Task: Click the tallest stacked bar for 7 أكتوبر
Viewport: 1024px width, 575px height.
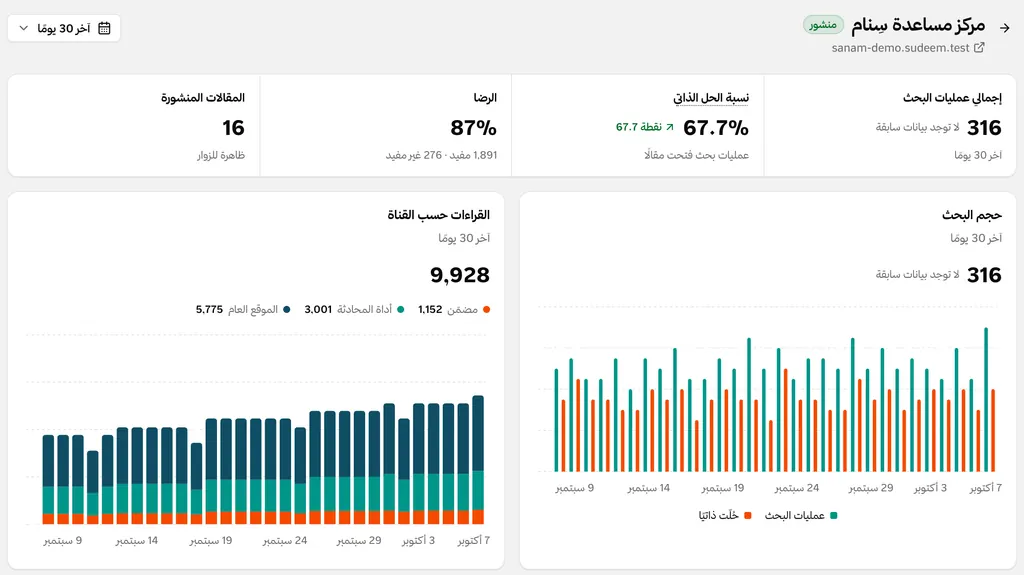Action: point(478,460)
